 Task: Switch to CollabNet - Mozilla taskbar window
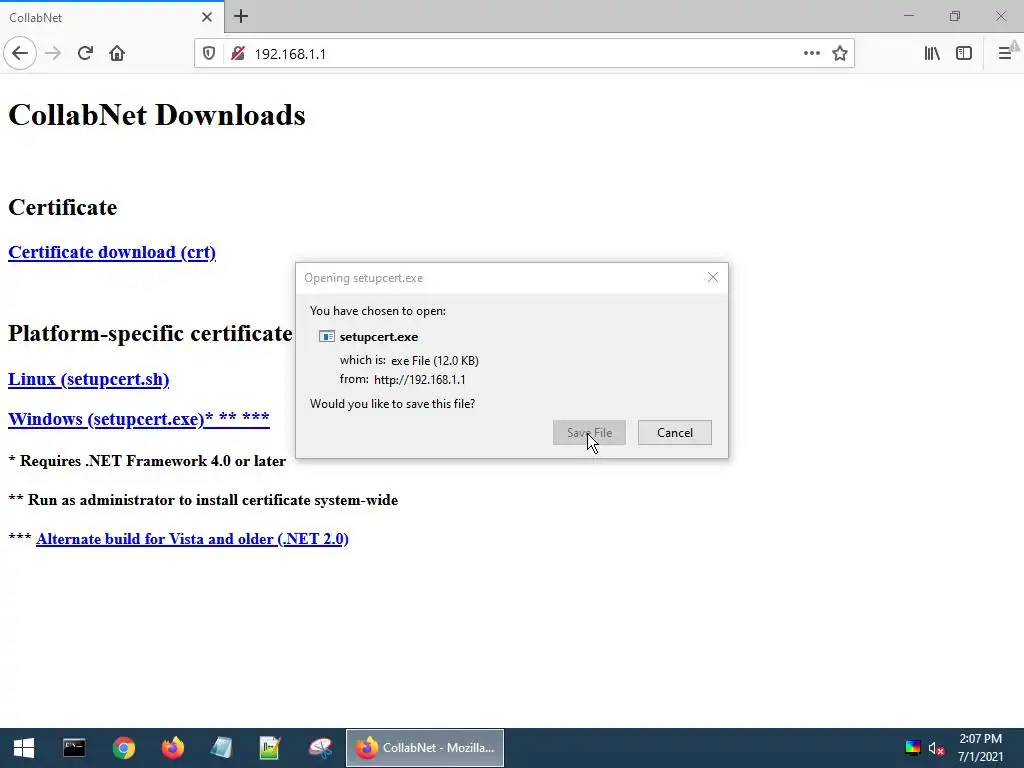click(x=424, y=748)
